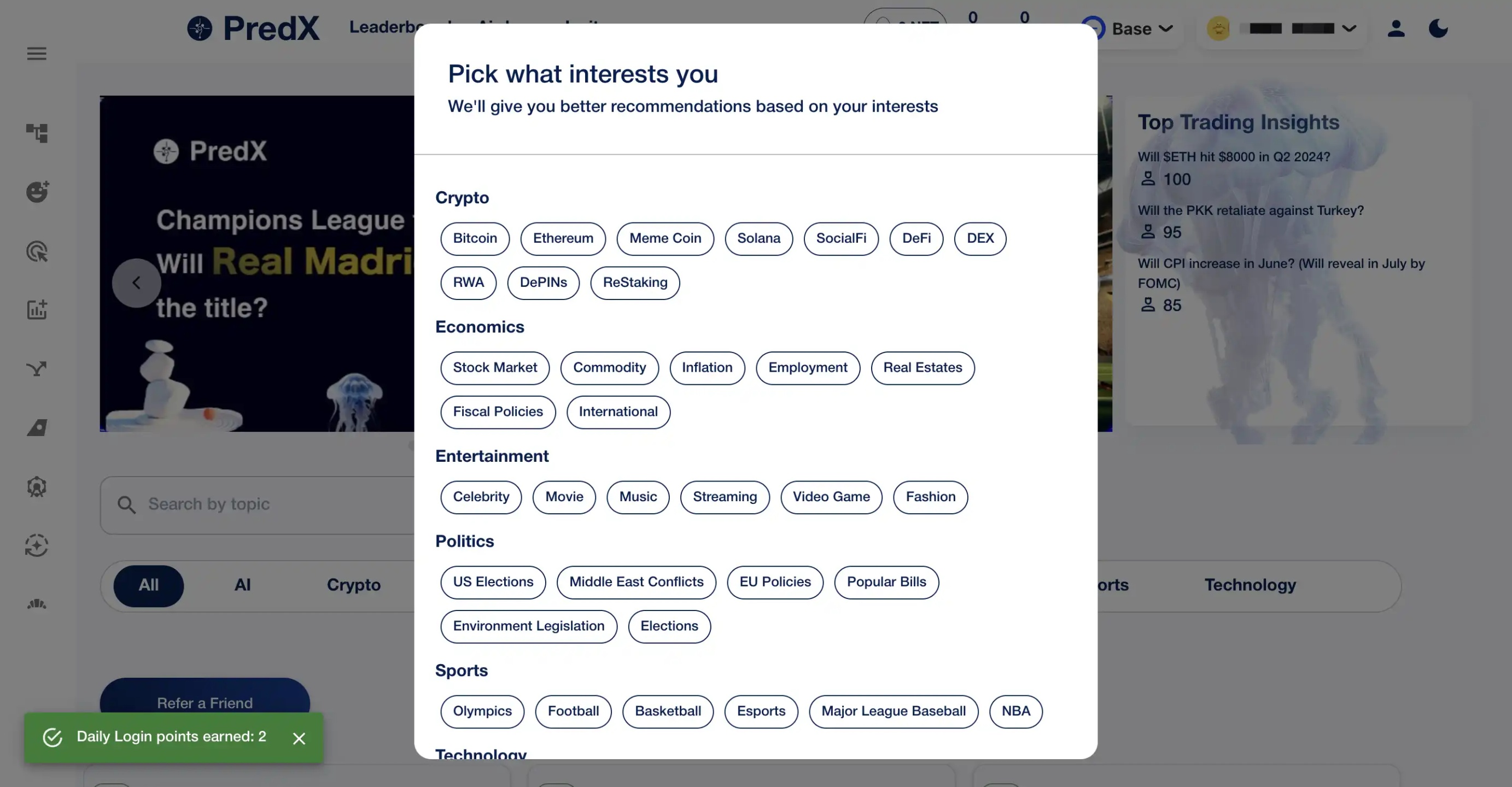Click the user profile icon
Image resolution: width=1512 pixels, height=787 pixels.
(x=1396, y=28)
